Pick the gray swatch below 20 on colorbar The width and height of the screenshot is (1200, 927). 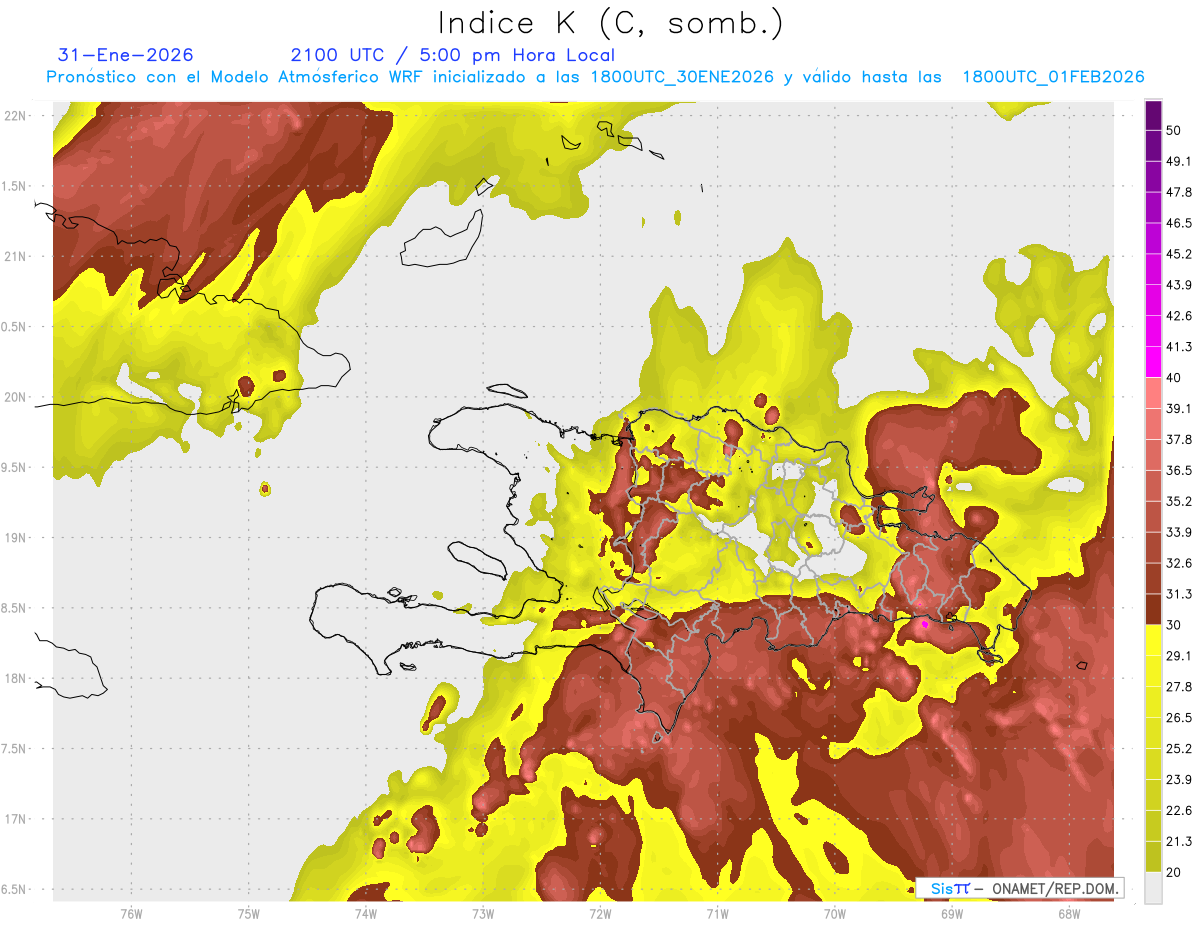click(x=1153, y=887)
